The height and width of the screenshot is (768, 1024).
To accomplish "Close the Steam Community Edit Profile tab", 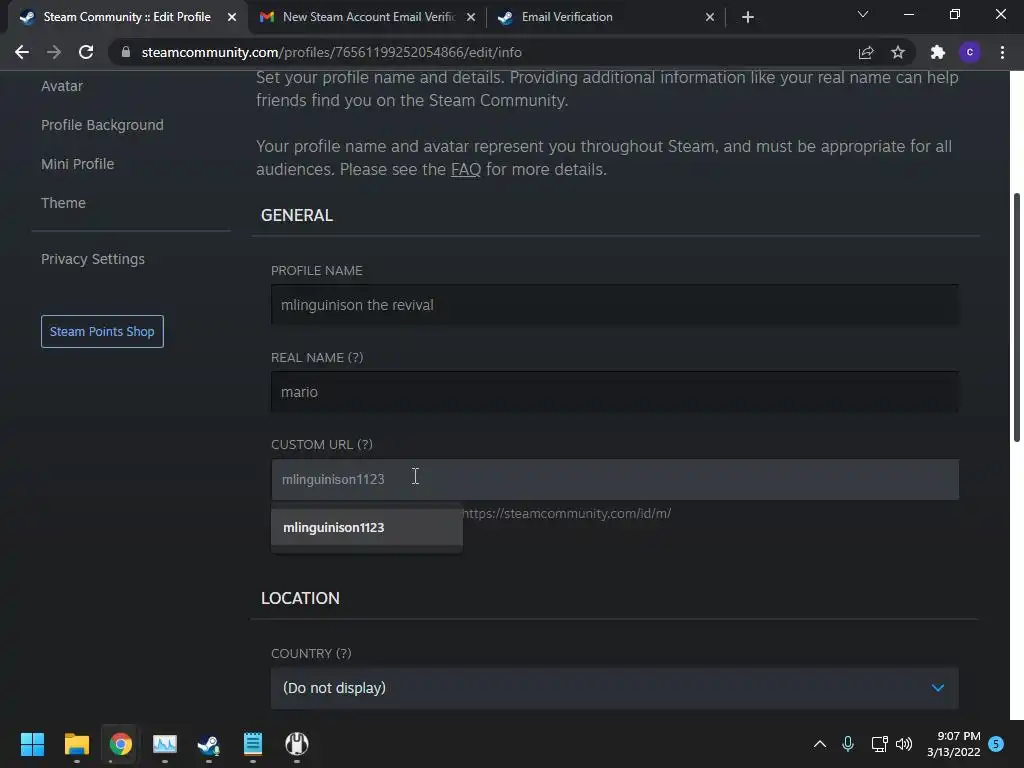I will (x=232, y=17).
